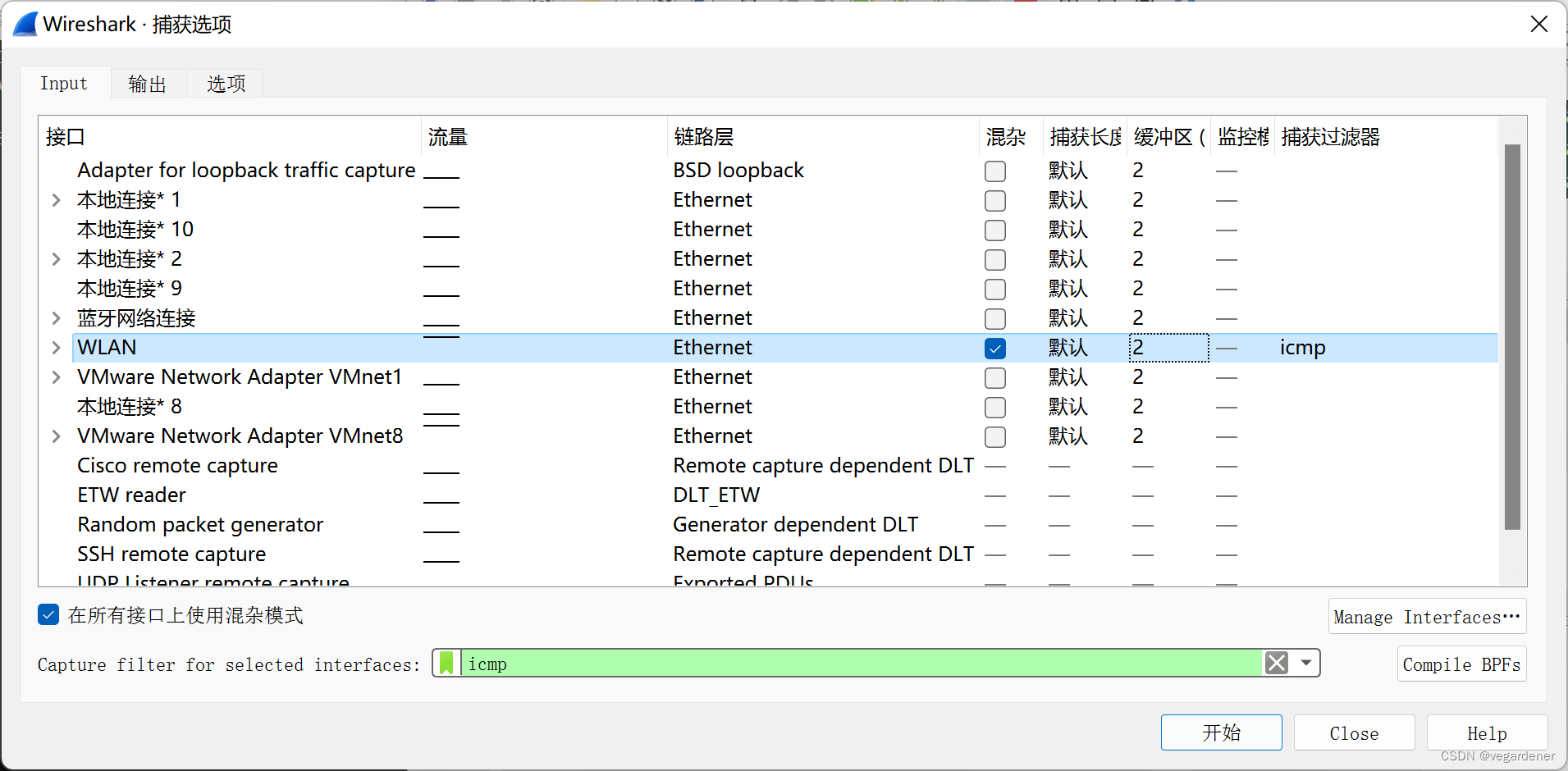Open Help for capture options

[x=1487, y=732]
